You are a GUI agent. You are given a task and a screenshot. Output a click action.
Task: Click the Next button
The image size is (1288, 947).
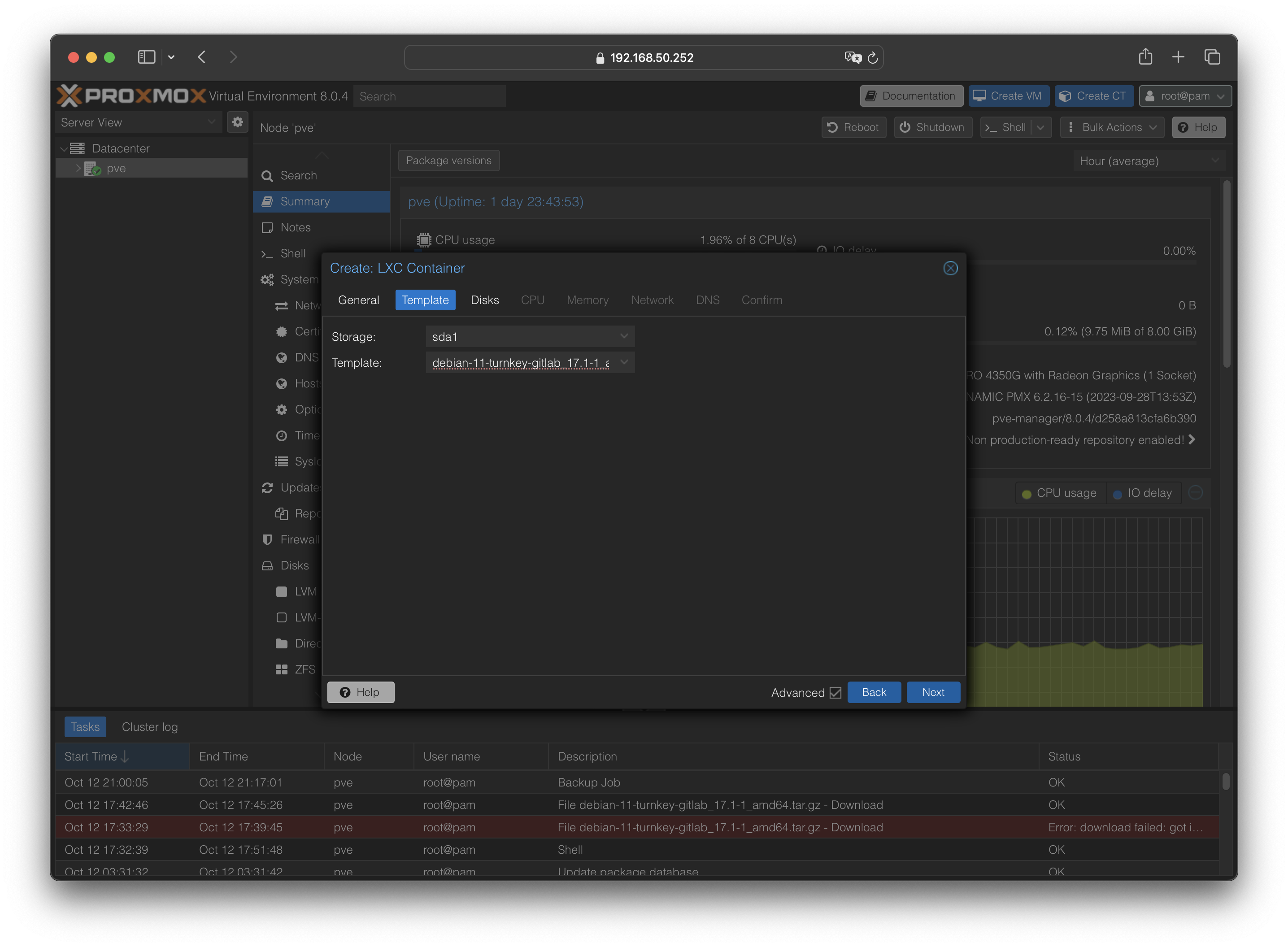point(933,692)
